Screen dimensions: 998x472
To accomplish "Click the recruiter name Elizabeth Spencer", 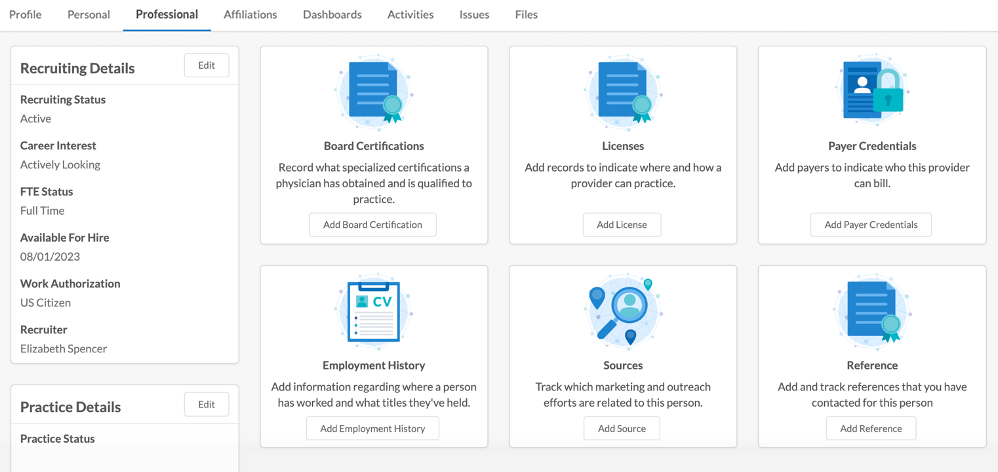I will tap(64, 349).
